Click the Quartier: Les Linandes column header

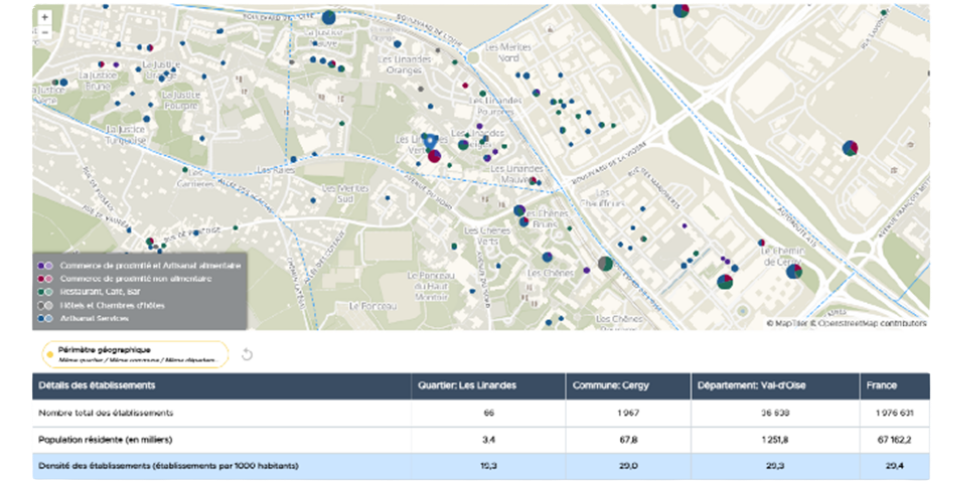click(488, 386)
